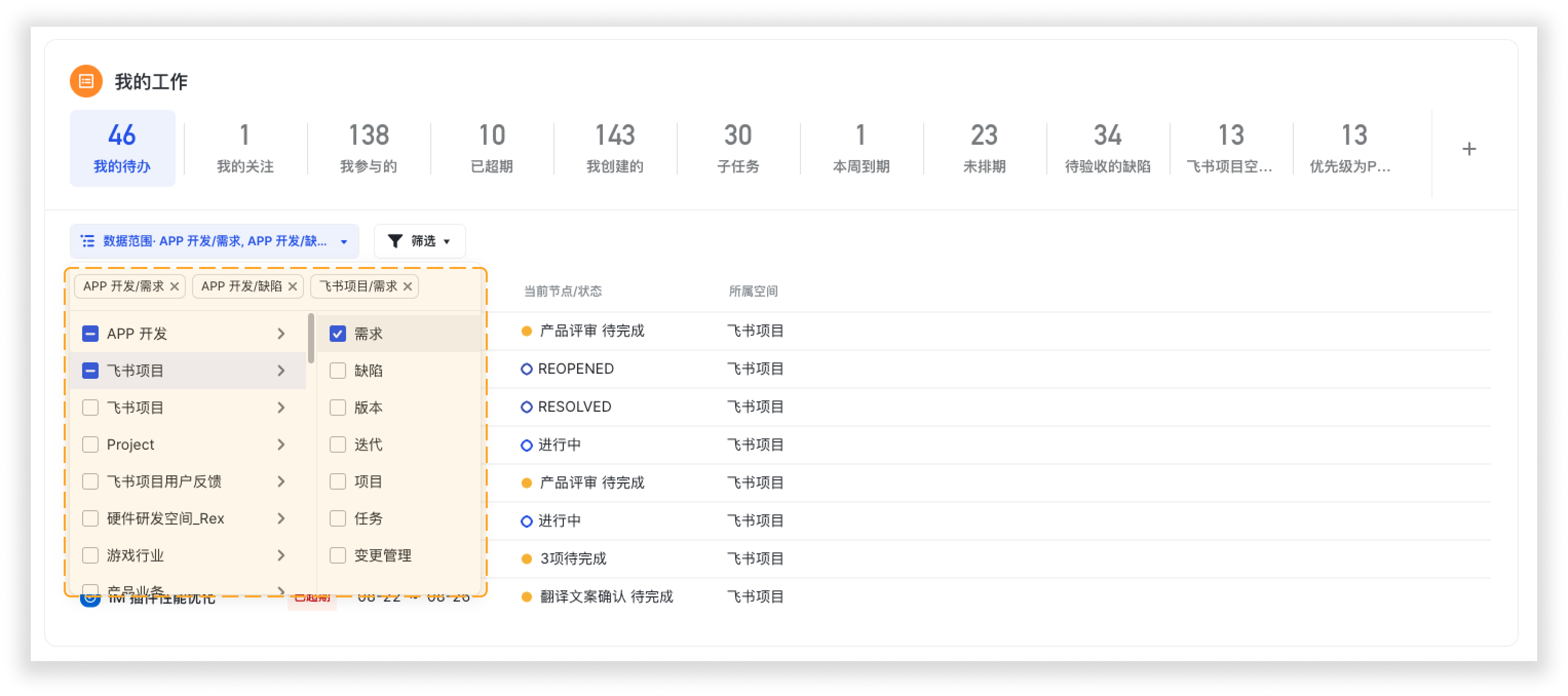
Task: Select the 我创建的 tab
Action: 615,148
